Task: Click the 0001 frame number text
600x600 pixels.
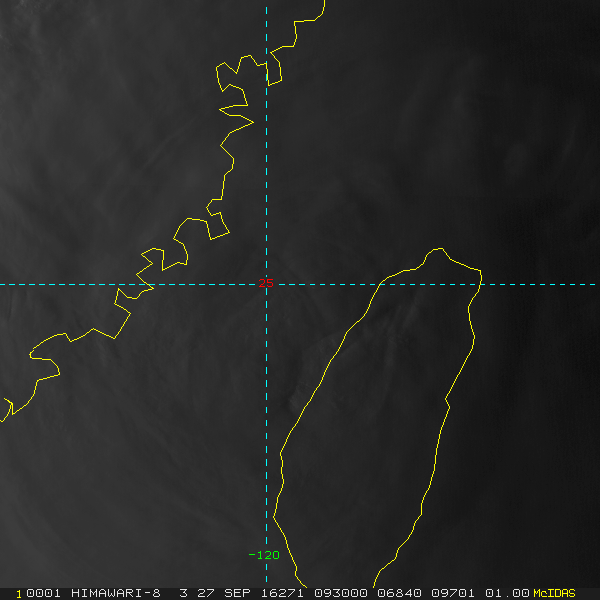Action: coord(43,593)
